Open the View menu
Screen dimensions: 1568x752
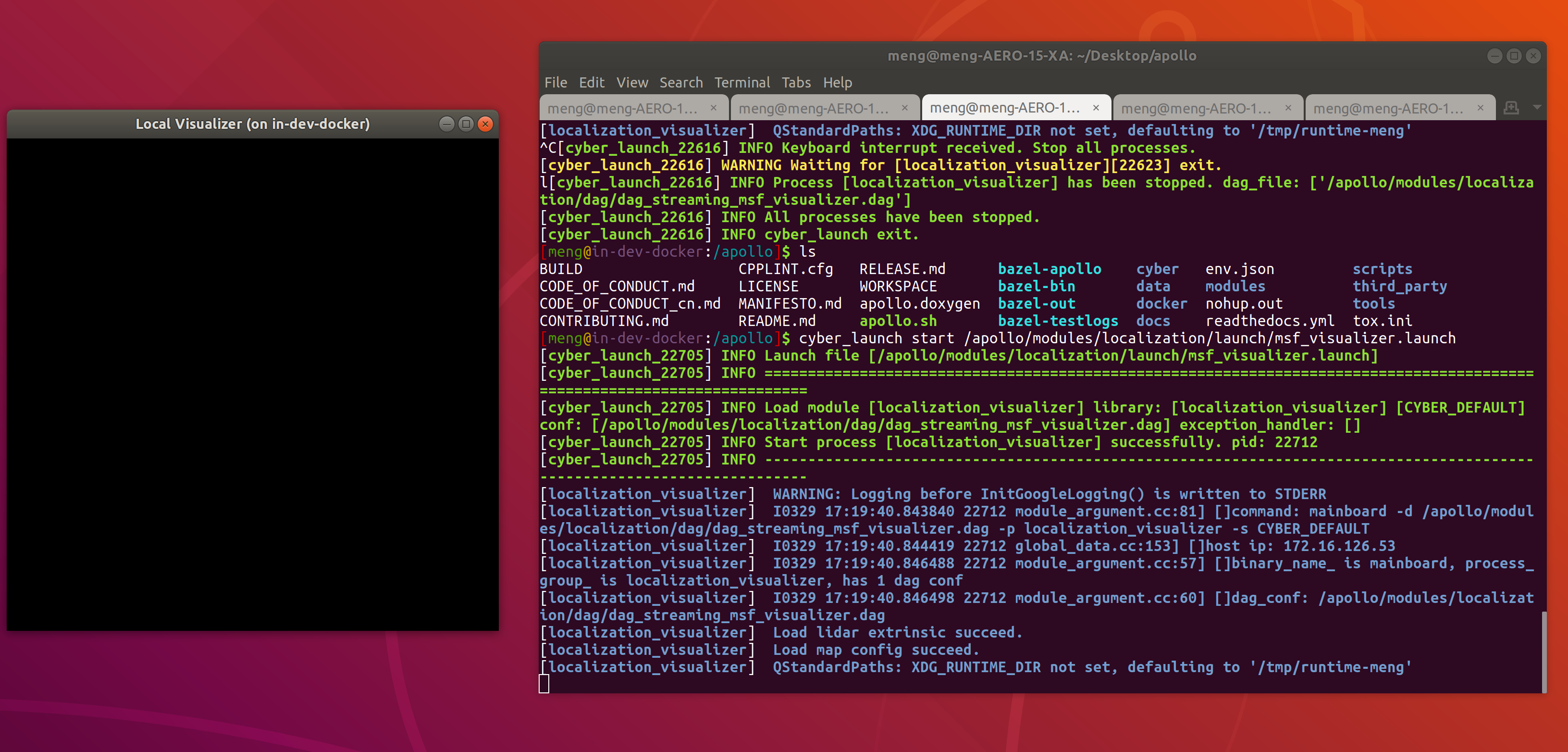632,83
